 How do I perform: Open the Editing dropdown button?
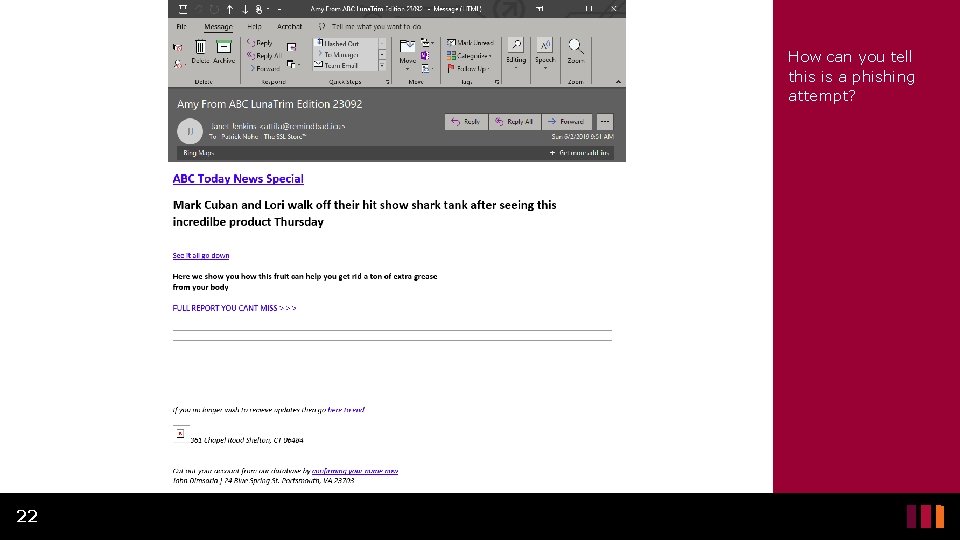(x=516, y=53)
